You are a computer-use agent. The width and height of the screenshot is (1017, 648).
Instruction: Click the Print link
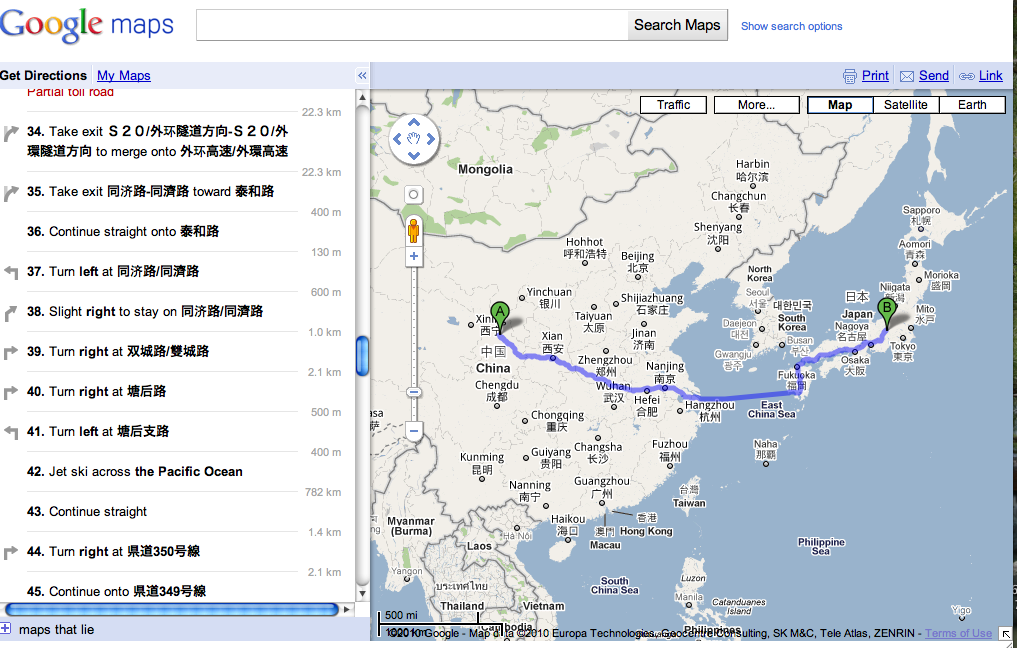click(x=875, y=75)
